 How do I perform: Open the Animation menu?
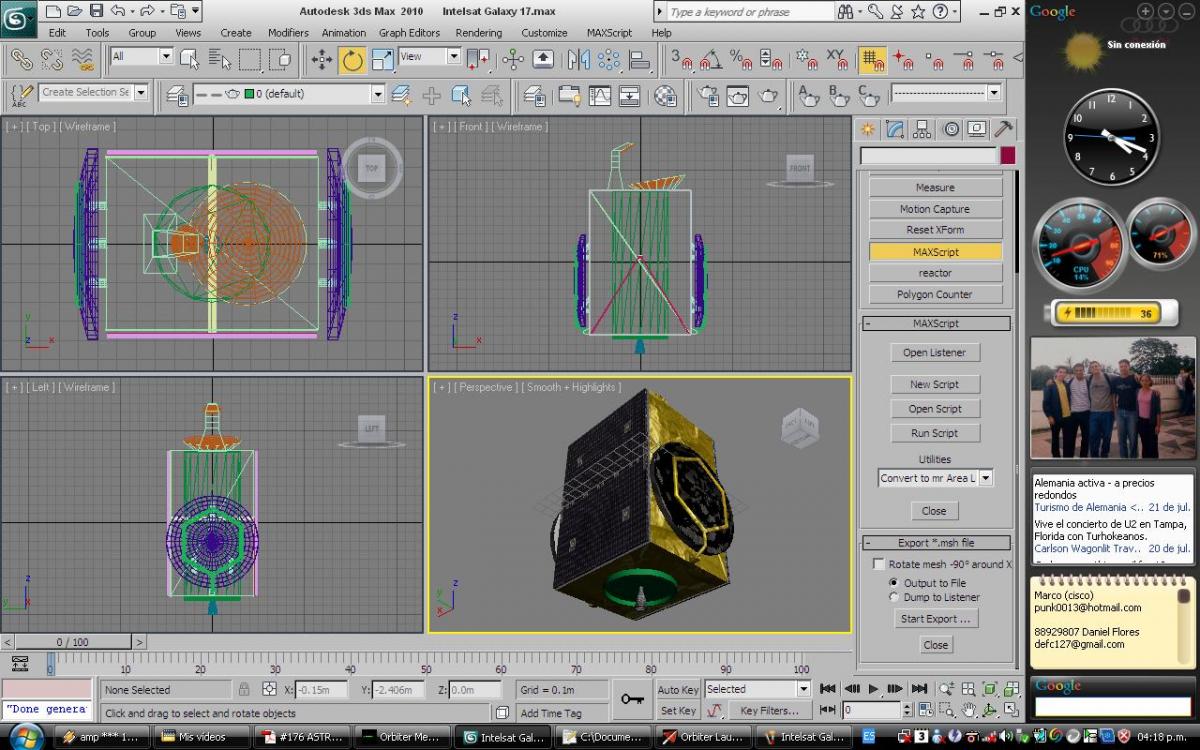click(x=344, y=33)
